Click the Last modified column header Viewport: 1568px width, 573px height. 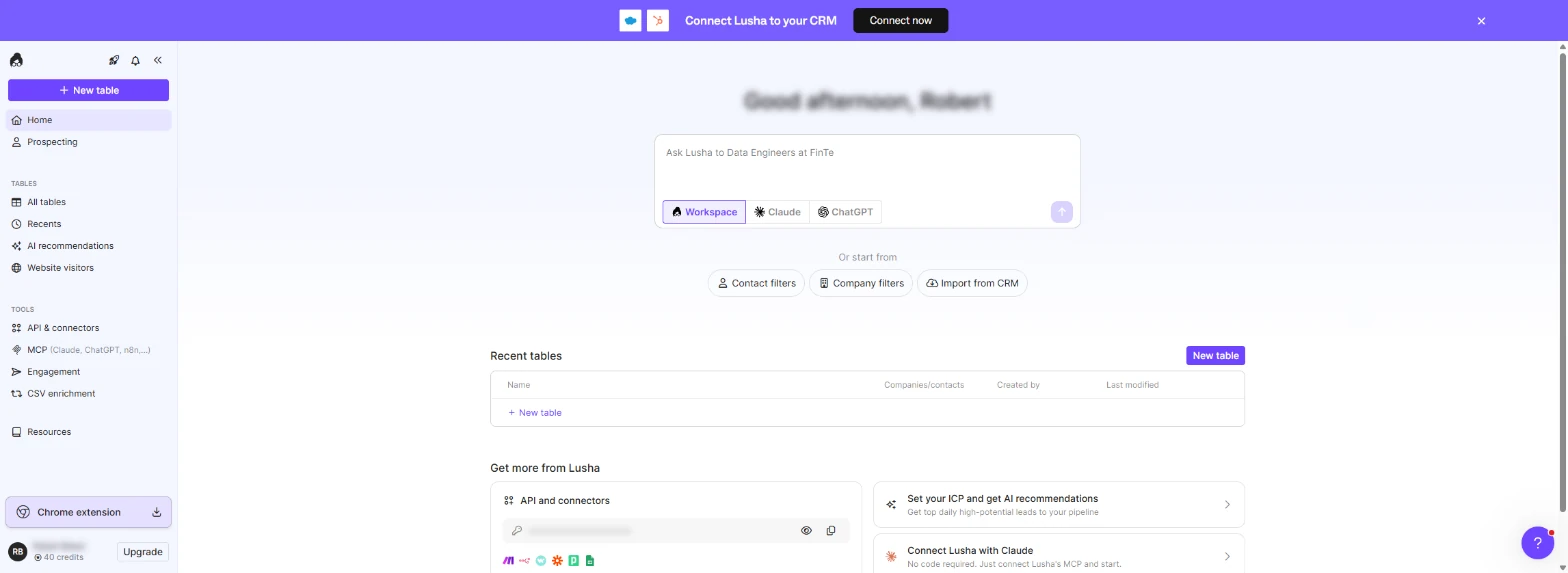click(x=1132, y=385)
